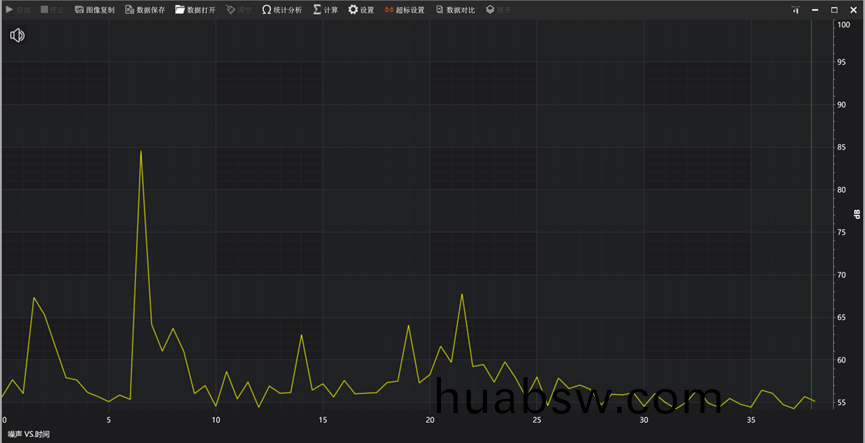Click the curve peak near 21 seconds
Screen dimensions: 865x443
click(x=462, y=294)
